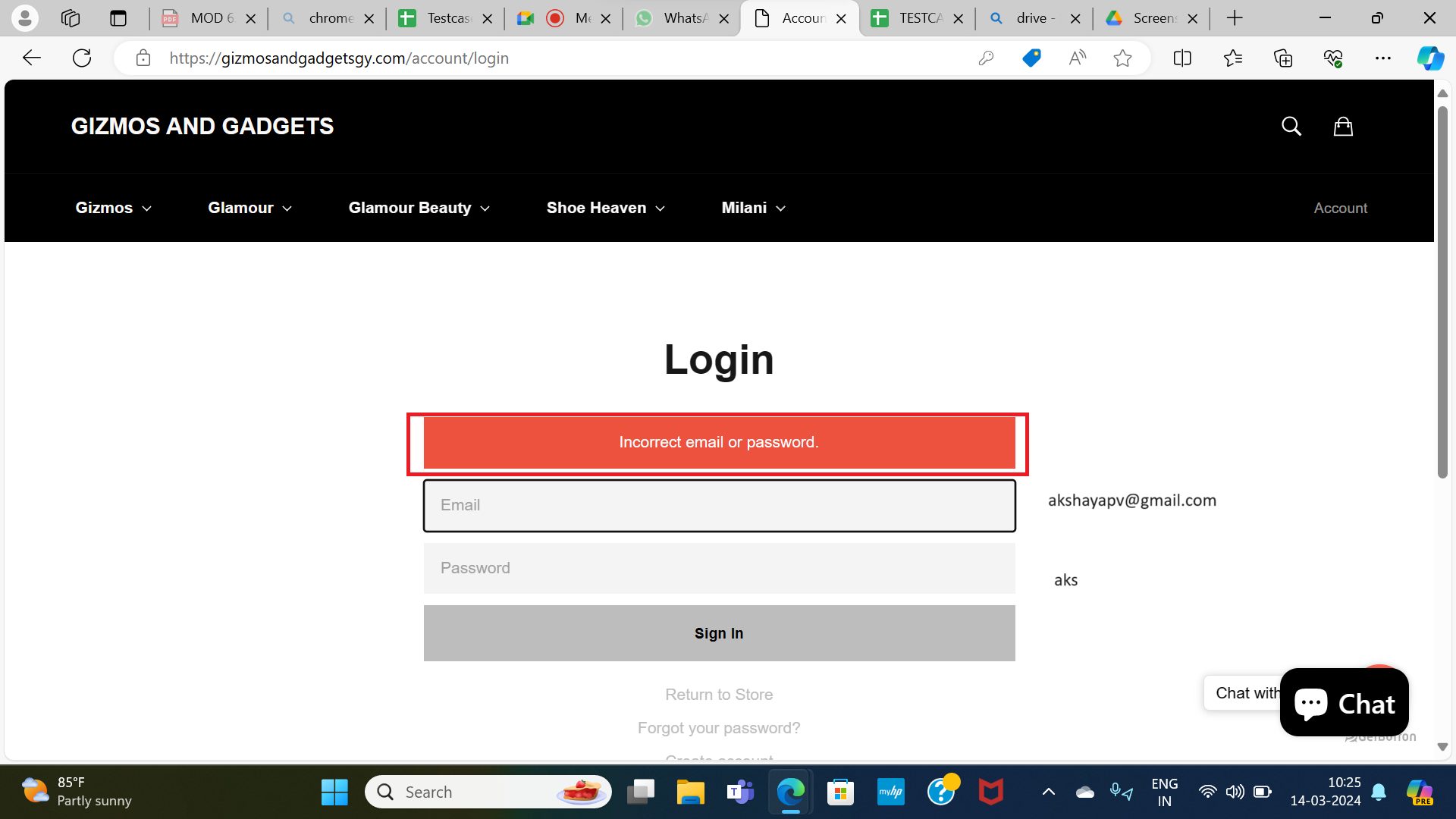The height and width of the screenshot is (819, 1456).
Task: Open the Copilot sidebar icon
Action: click(1430, 58)
